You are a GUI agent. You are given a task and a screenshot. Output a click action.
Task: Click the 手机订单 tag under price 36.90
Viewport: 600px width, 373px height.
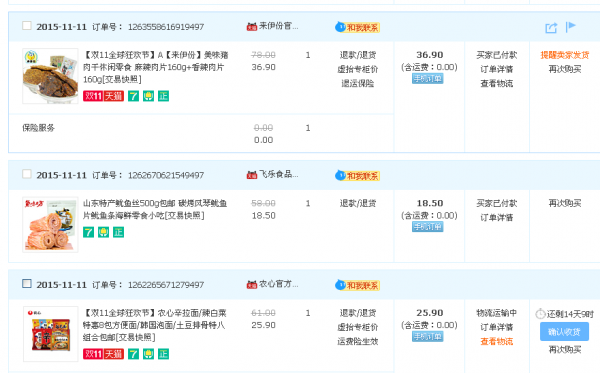point(428,79)
